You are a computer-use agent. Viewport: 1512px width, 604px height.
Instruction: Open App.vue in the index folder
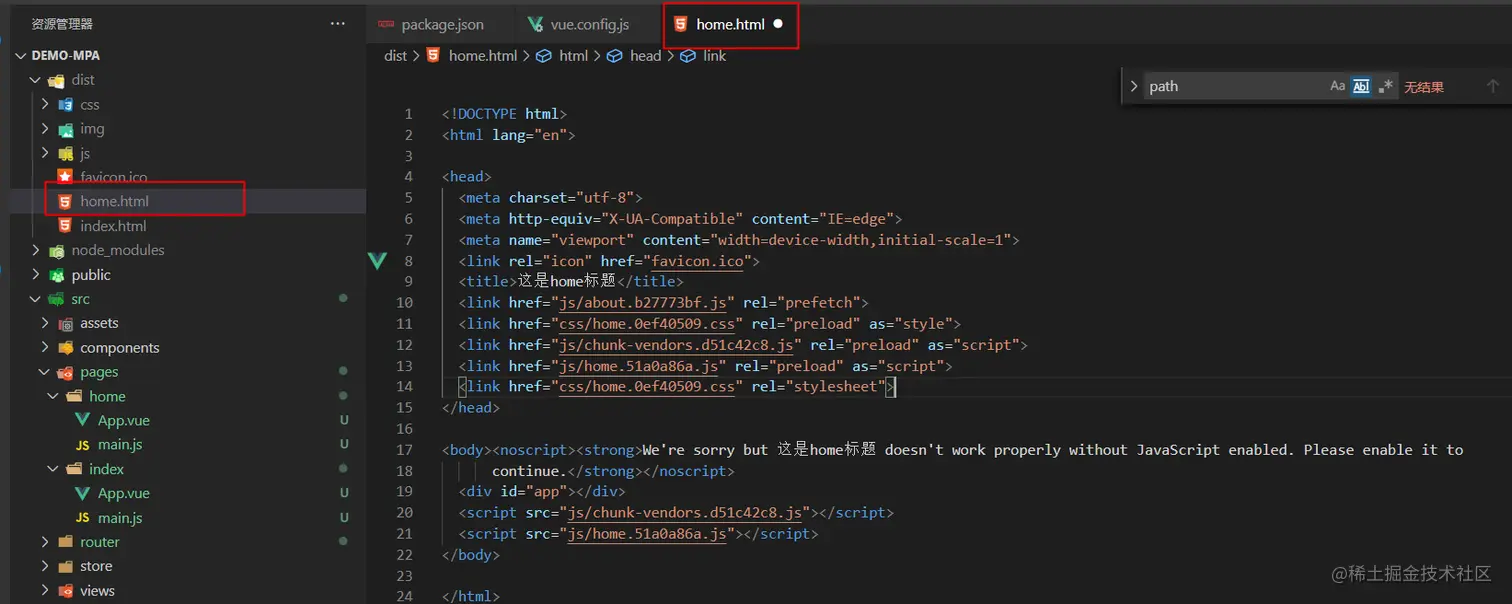(x=124, y=493)
